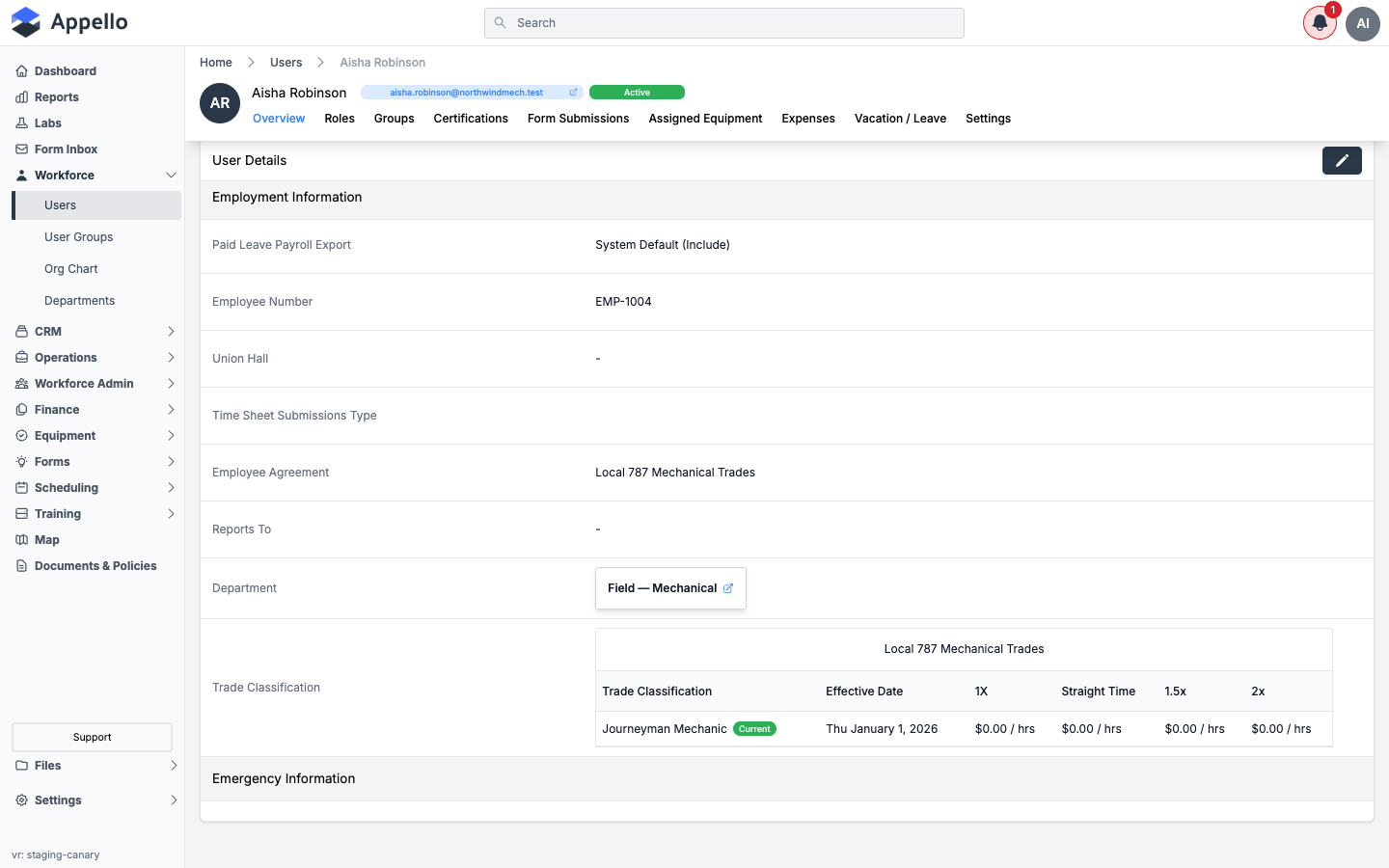
Task: Click the Training sidebar icon
Action: [21, 514]
